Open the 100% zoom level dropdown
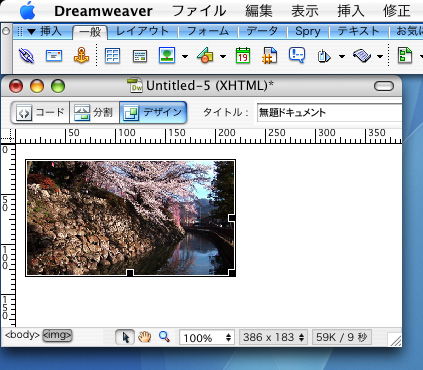Viewport: 423px width, 370px height. point(207,337)
